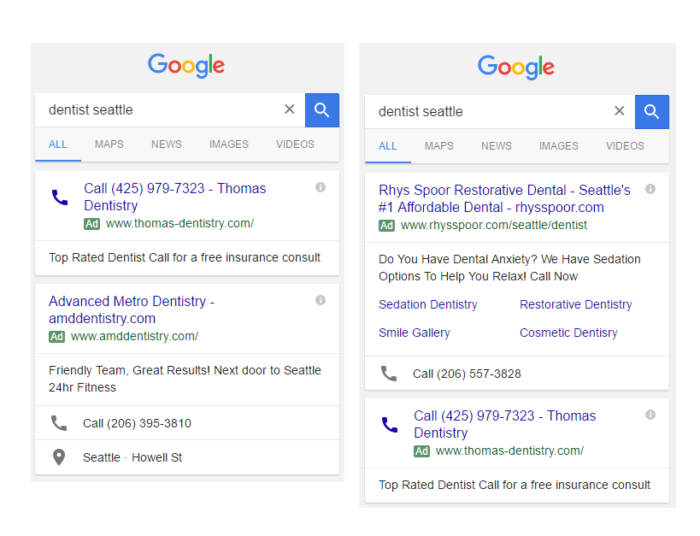Open ad info icon for Thomas Dentistry, right panel
The width and height of the screenshot is (700, 536).
pos(650,415)
